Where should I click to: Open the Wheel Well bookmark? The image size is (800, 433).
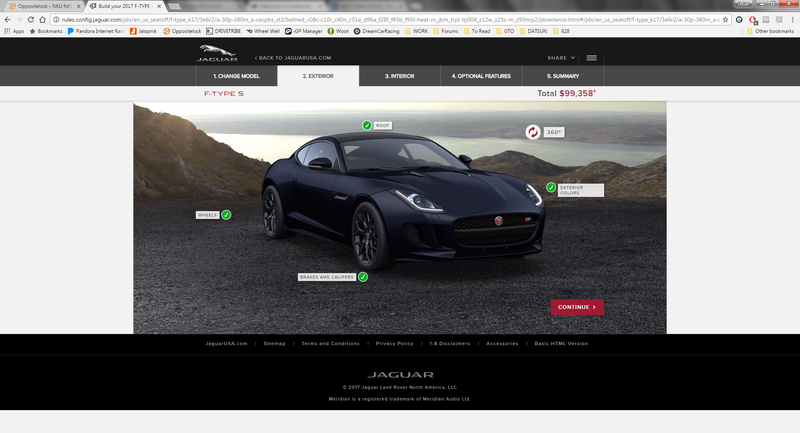pyautogui.click(x=263, y=31)
